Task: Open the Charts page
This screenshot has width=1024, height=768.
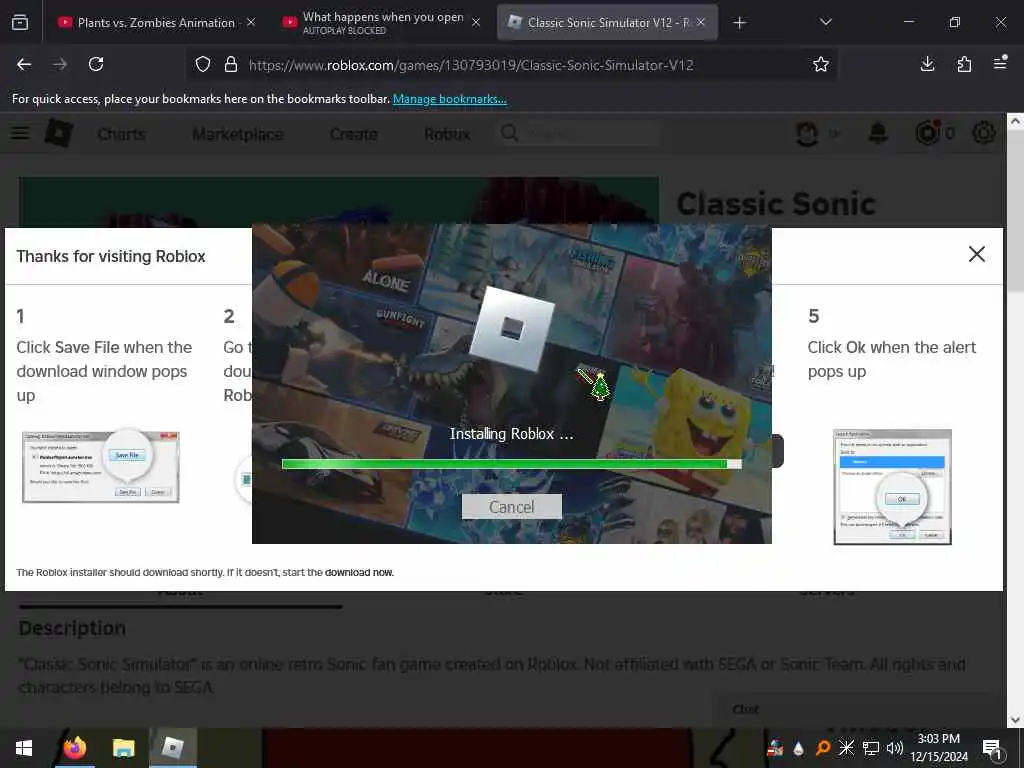Action: pyautogui.click(x=121, y=134)
